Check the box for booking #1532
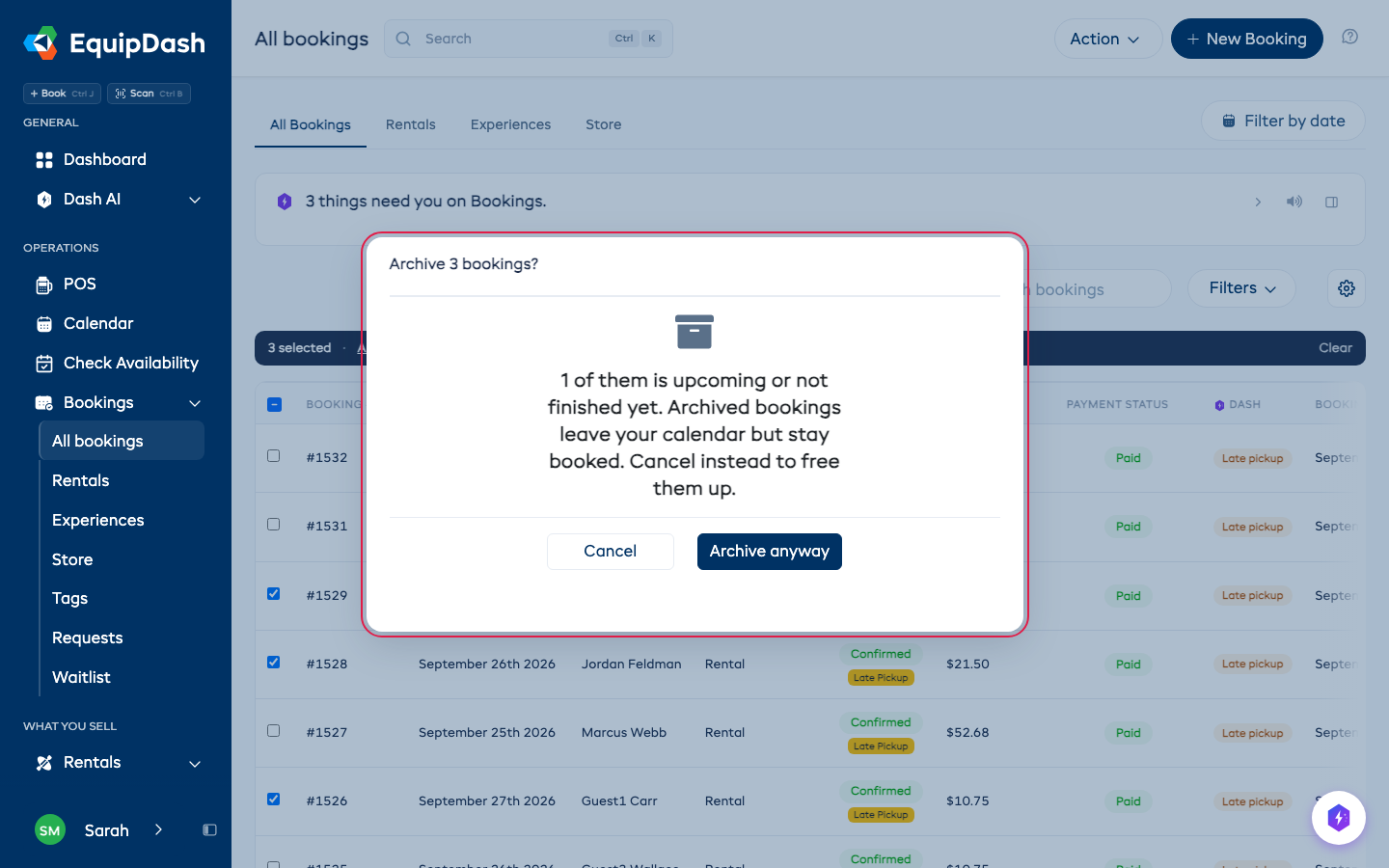Screen dimensions: 1389x868 tap(274, 455)
